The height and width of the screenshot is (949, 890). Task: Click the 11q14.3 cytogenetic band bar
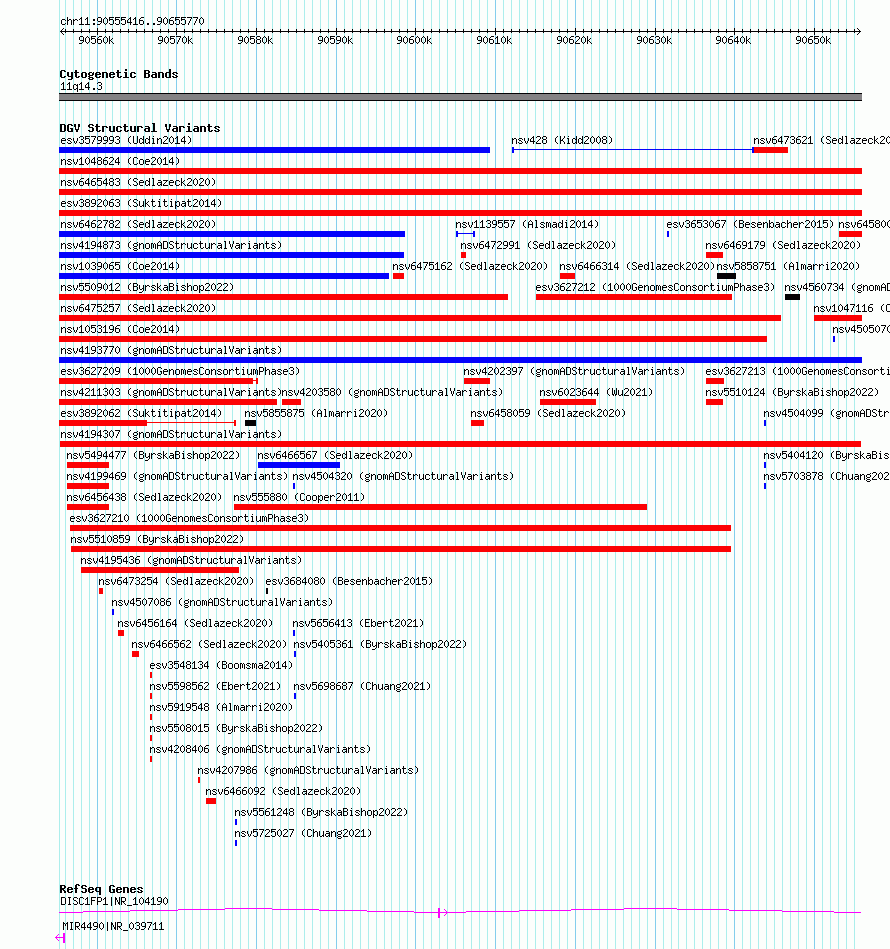pyautogui.click(x=460, y=97)
